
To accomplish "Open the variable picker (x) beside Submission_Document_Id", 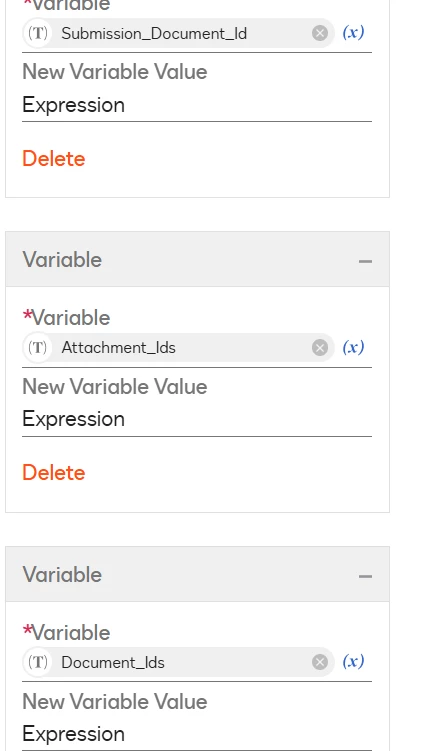I will pyautogui.click(x=354, y=33).
